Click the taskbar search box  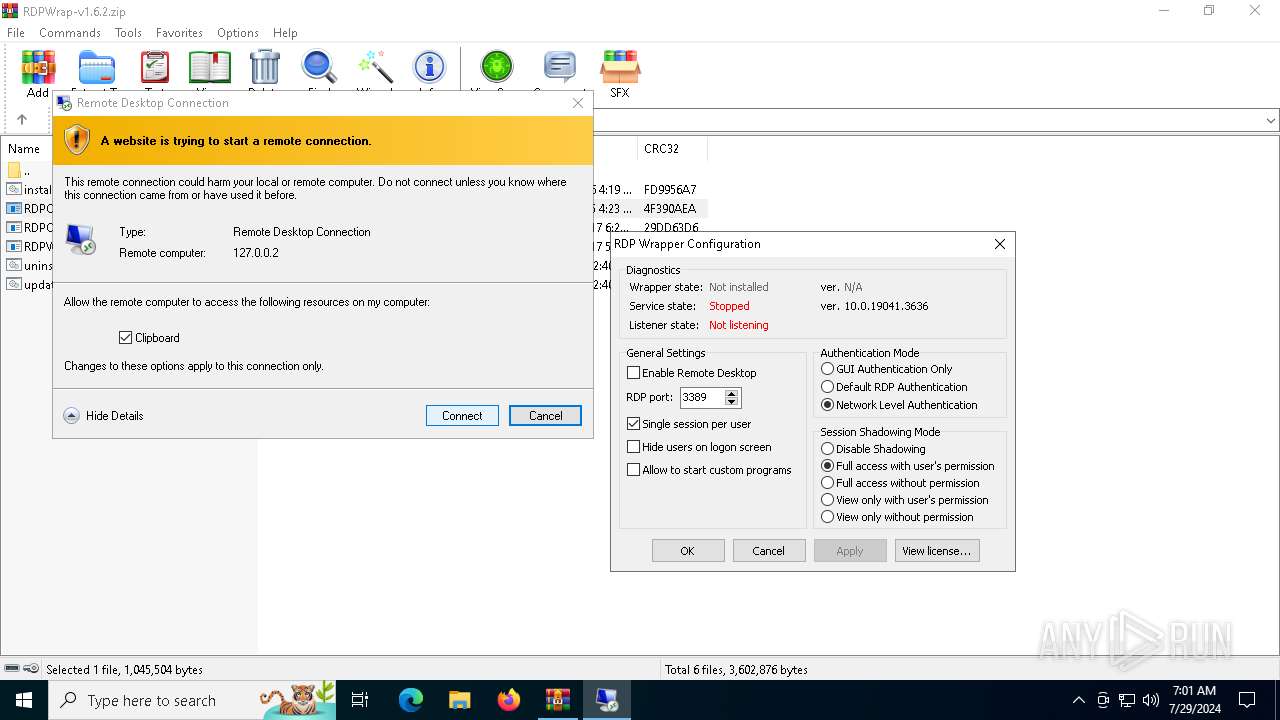pyautogui.click(x=192, y=700)
